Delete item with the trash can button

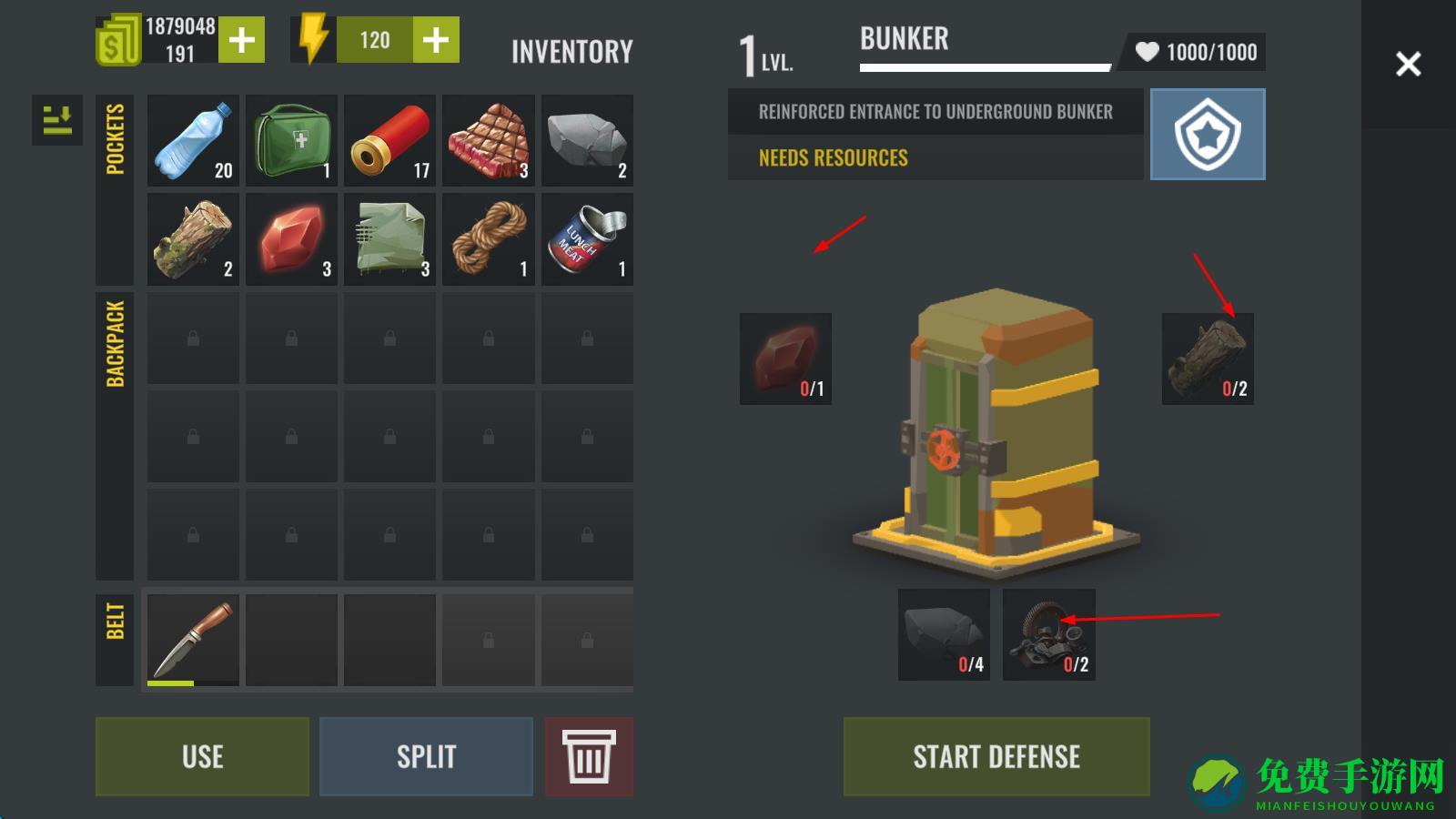pyautogui.click(x=589, y=756)
